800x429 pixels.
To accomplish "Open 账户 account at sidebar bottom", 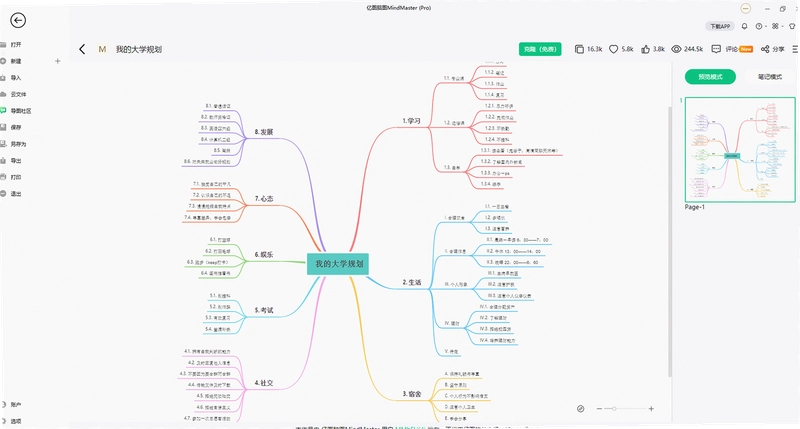I will pos(16,405).
